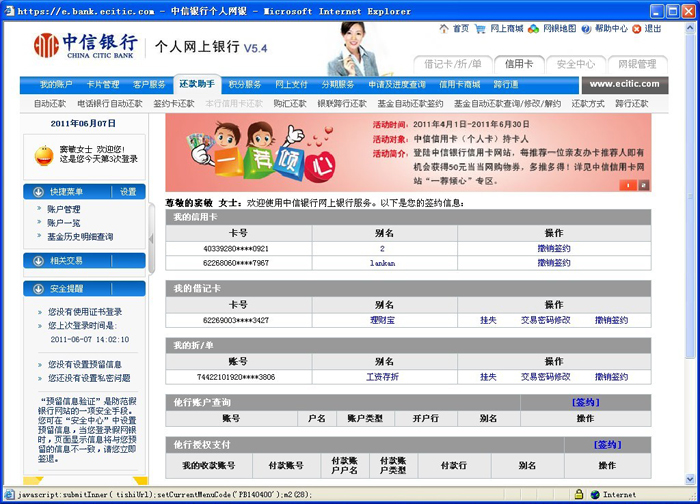
Task: Open the 积分服务 menu
Action: 244,85
